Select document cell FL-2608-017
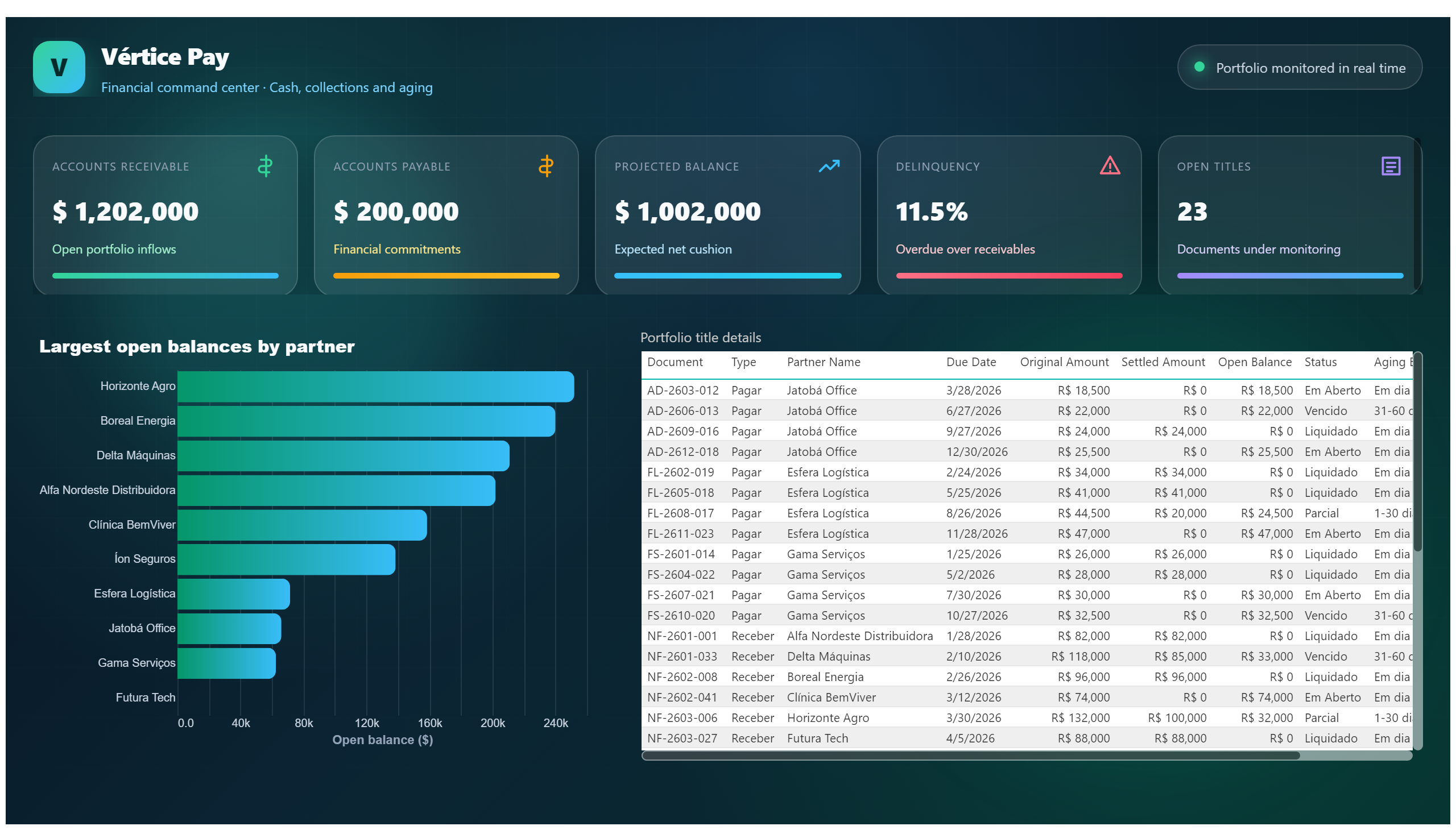The image size is (1456, 830). [x=680, y=513]
